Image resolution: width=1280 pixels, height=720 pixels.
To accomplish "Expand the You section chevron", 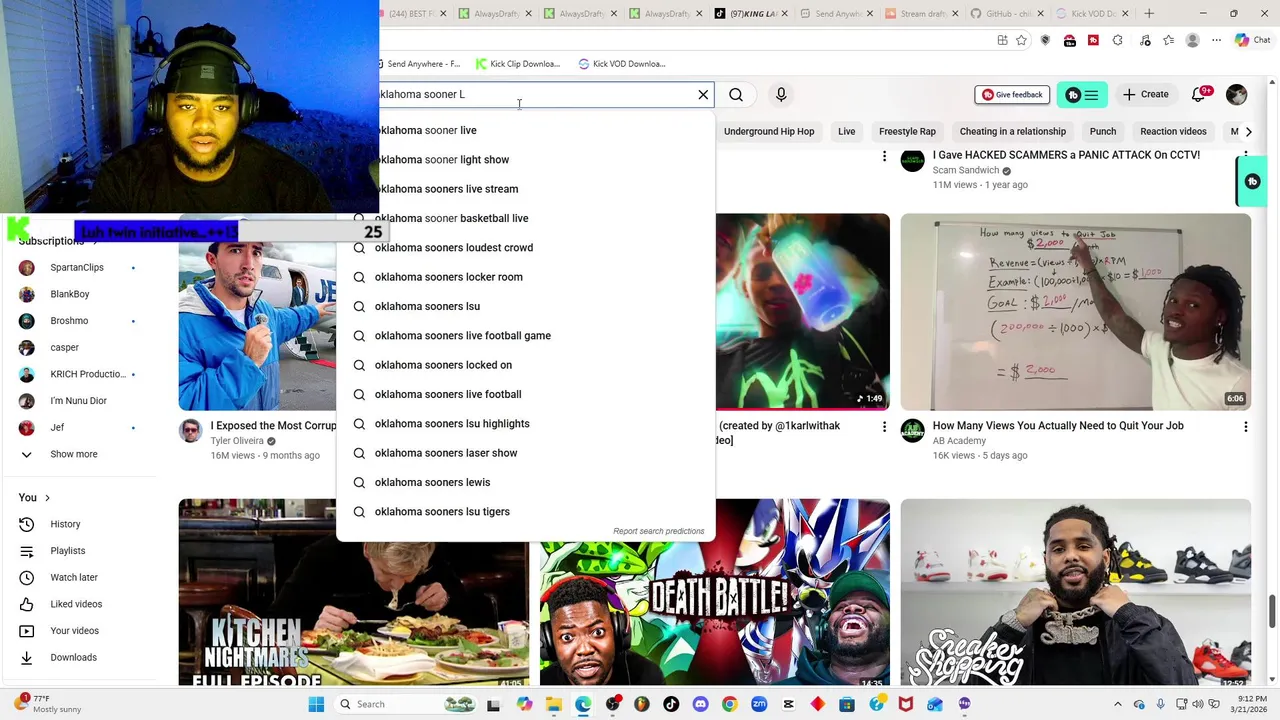I will tap(47, 498).
